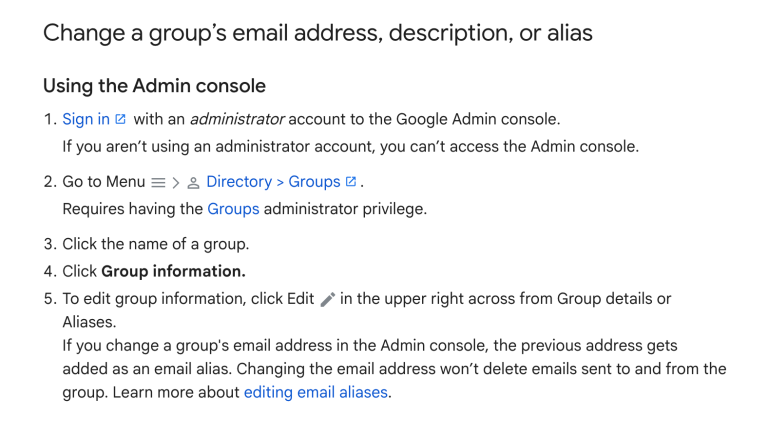The width and height of the screenshot is (768, 439).
Task: Click the Using the Admin console subheading
Action: click(154, 85)
